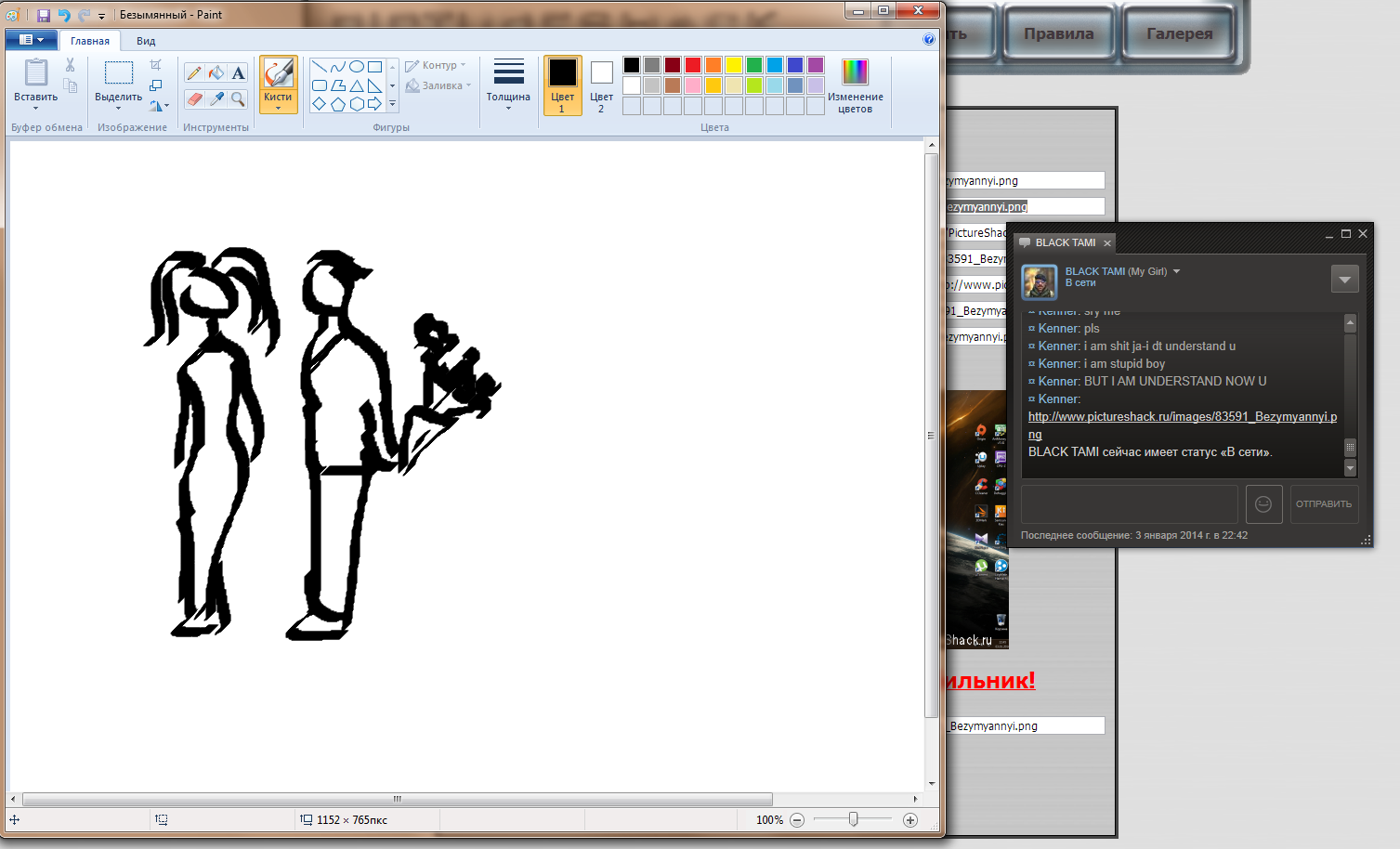Choose the Diamond shape
Image resolution: width=1400 pixels, height=849 pixels.
point(319,104)
